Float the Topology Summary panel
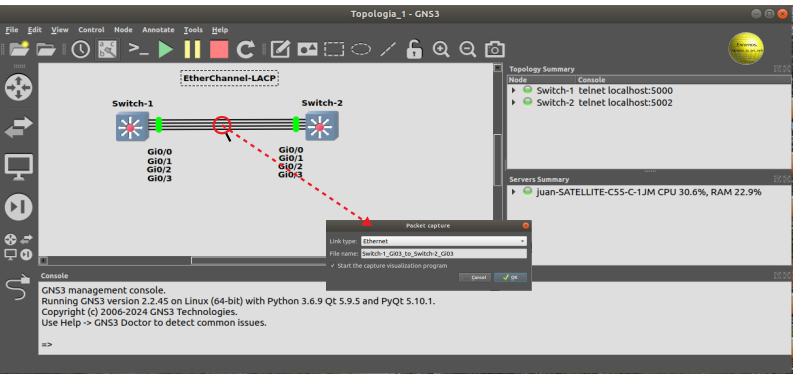 (x=777, y=69)
